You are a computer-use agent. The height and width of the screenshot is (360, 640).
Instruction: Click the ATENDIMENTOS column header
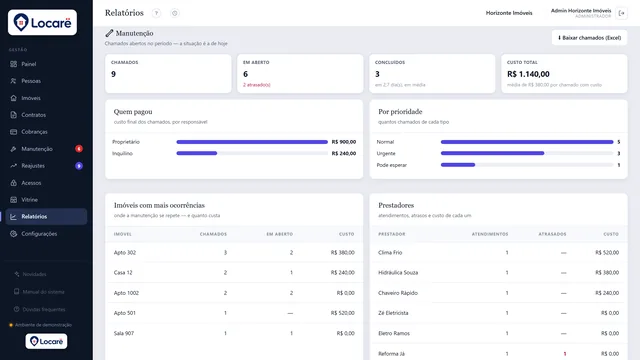[x=490, y=234]
